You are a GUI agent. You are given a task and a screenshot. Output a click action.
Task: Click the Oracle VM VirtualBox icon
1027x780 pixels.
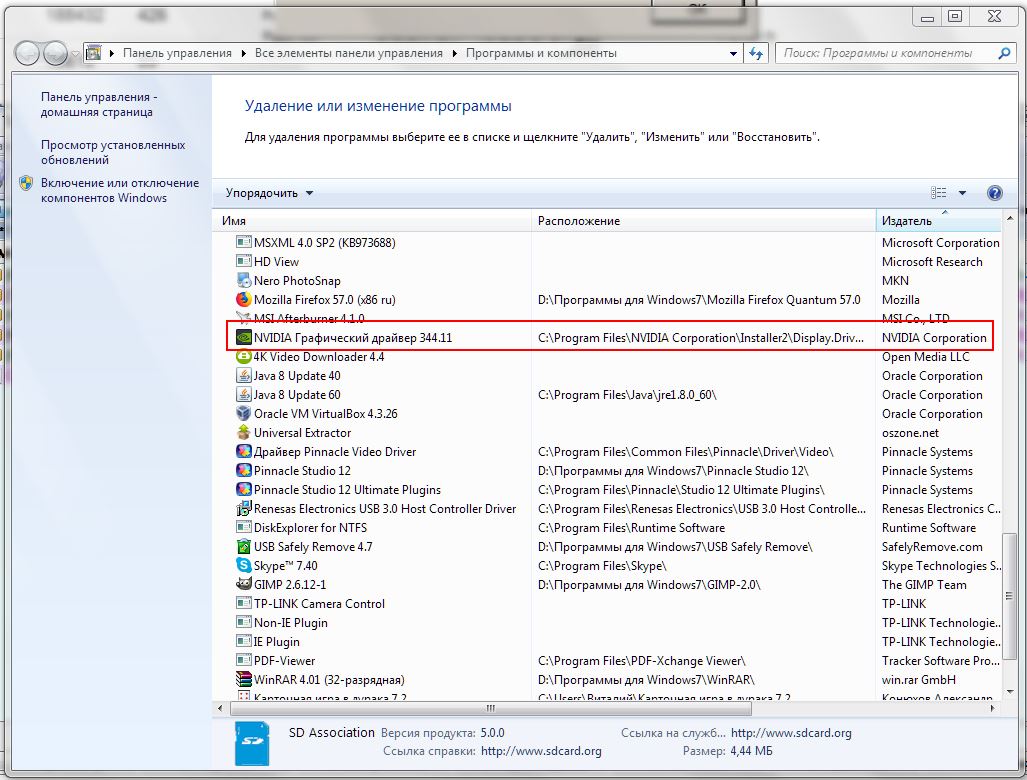[x=244, y=413]
